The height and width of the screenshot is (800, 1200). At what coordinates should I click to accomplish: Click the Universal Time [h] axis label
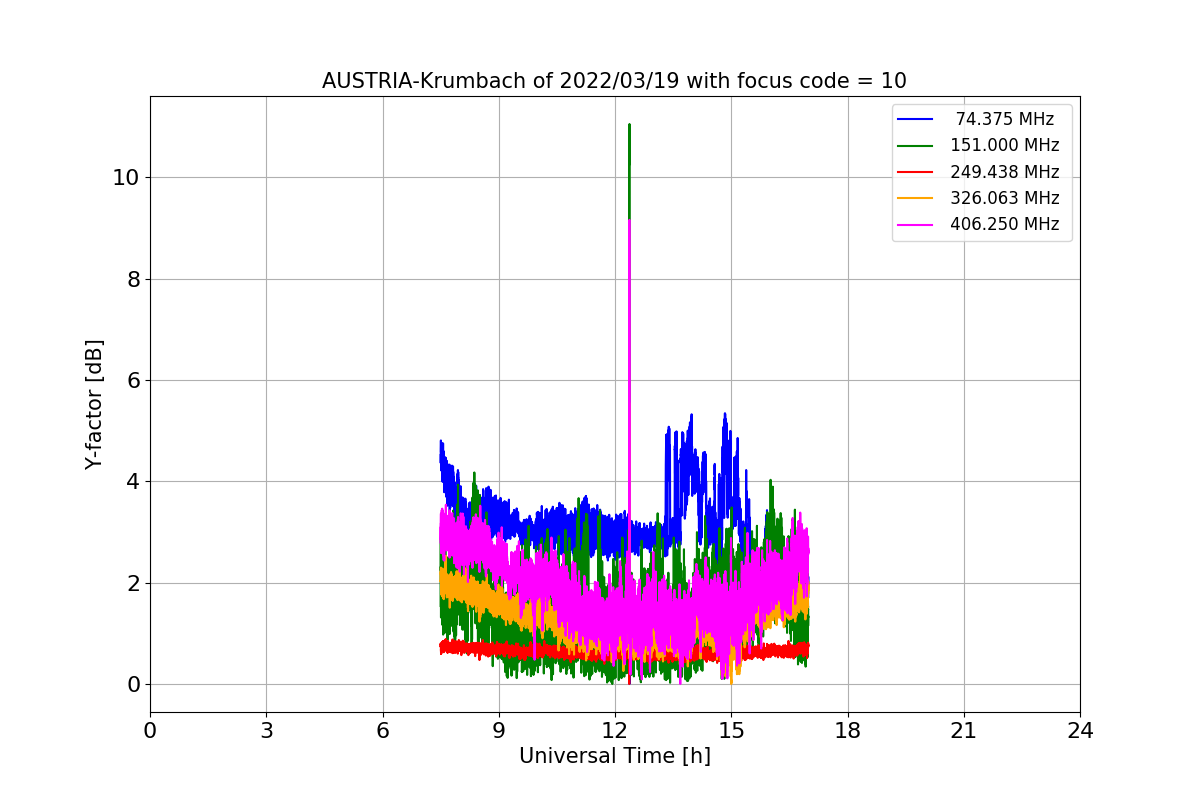click(x=614, y=756)
